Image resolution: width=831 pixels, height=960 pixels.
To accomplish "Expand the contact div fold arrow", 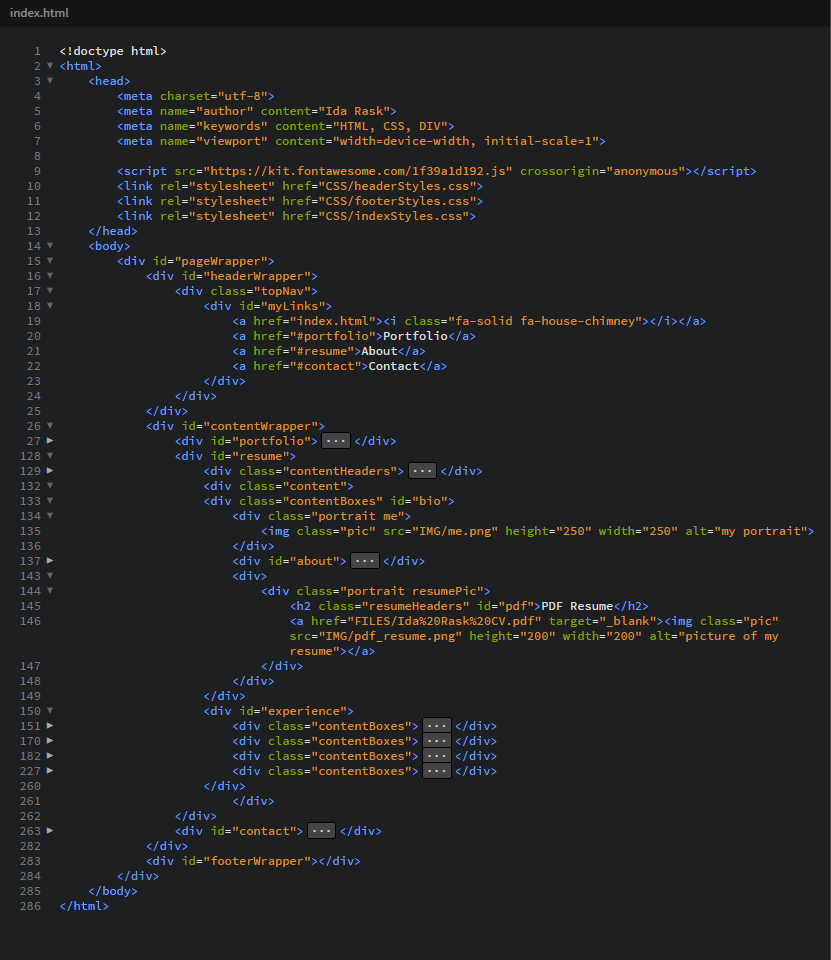I will (x=50, y=830).
